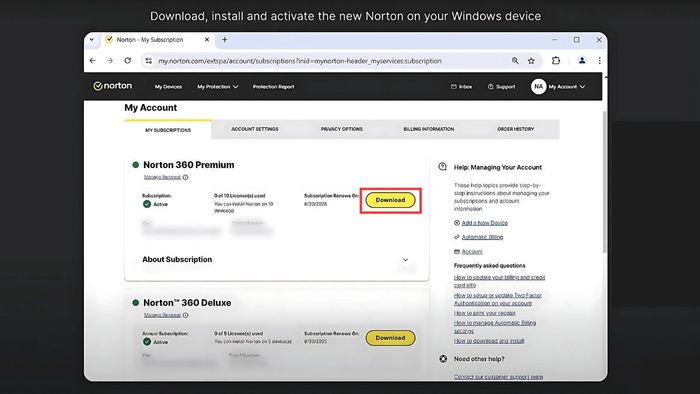700x394 pixels.
Task: Open Add a New Device help link
Action: click(x=484, y=223)
